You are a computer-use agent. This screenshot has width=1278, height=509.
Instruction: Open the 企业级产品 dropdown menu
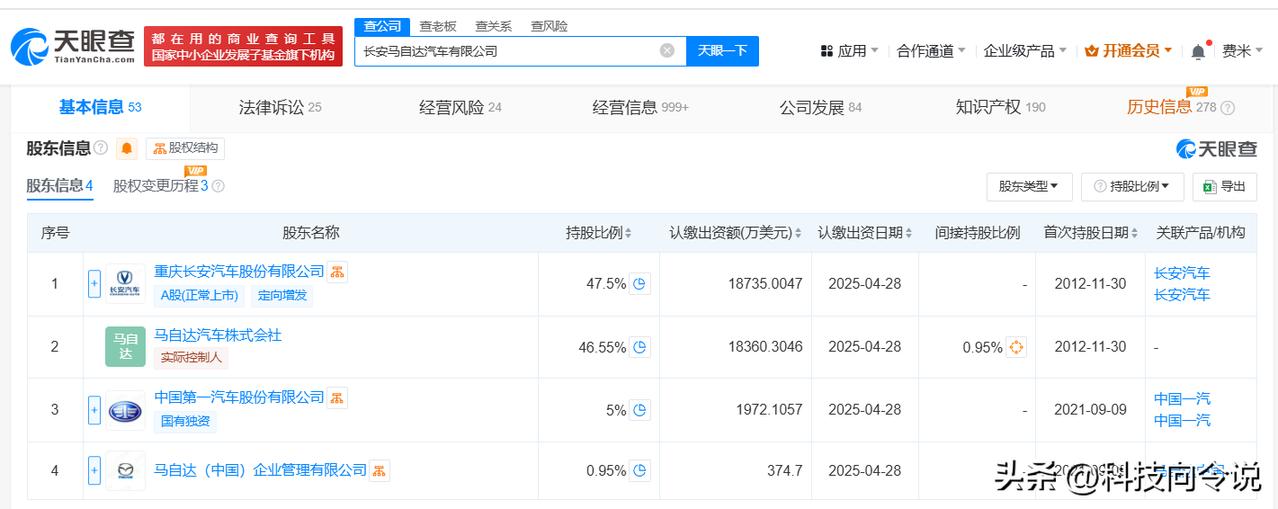1025,51
